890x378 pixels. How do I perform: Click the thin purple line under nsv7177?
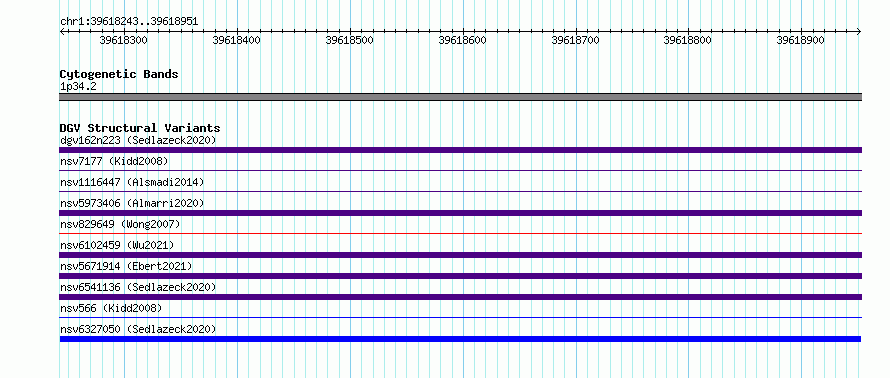point(460,170)
